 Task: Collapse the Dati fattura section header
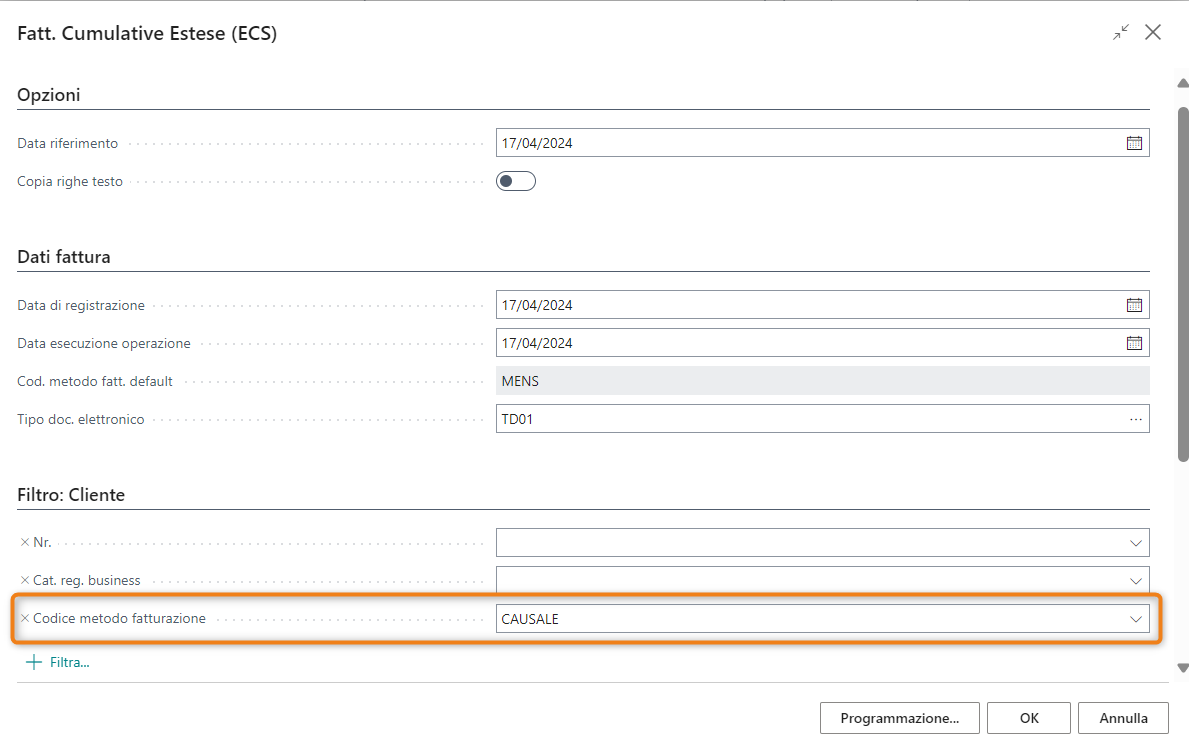click(x=64, y=257)
